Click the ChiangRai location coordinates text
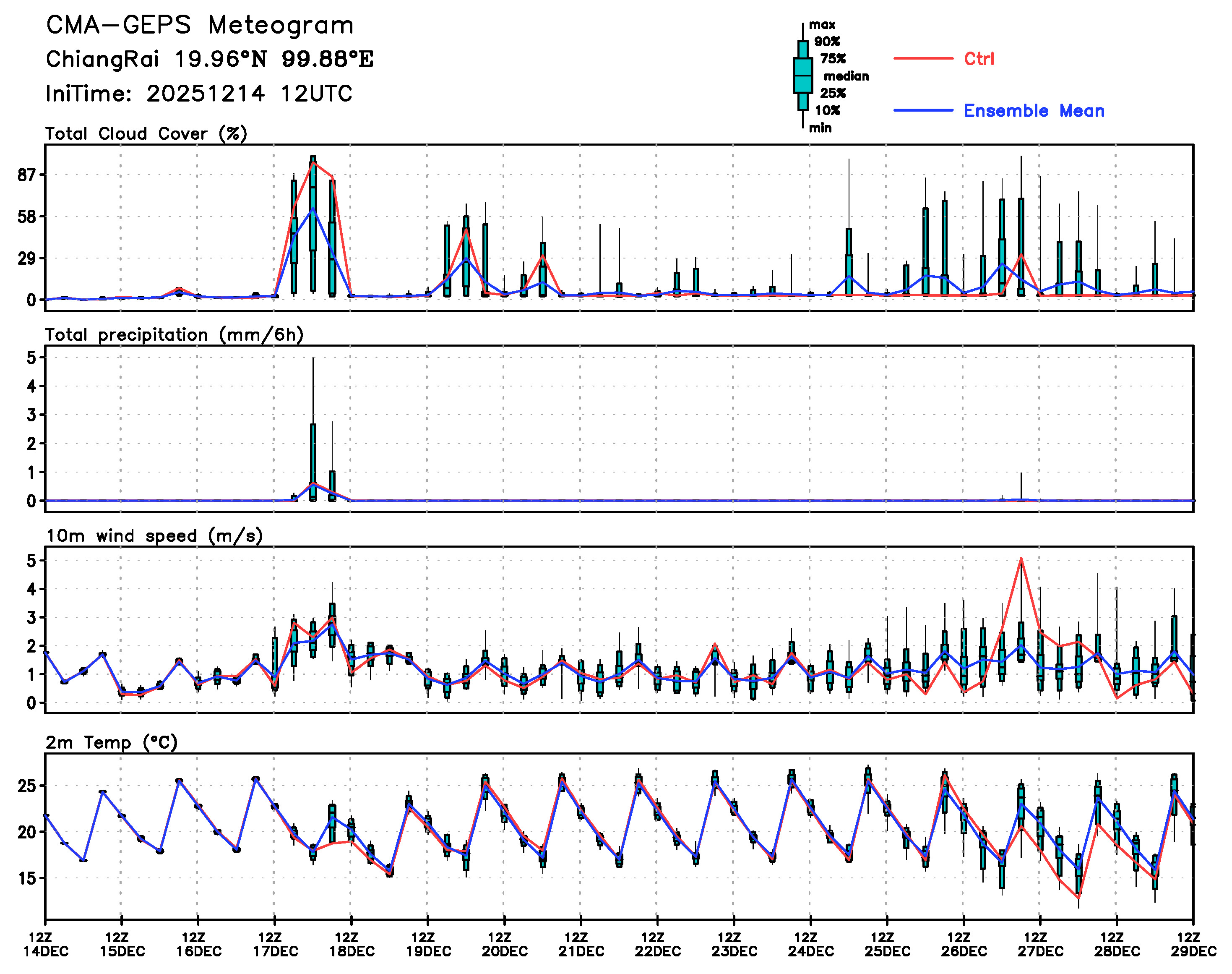1232x974 pixels. pyautogui.click(x=209, y=59)
